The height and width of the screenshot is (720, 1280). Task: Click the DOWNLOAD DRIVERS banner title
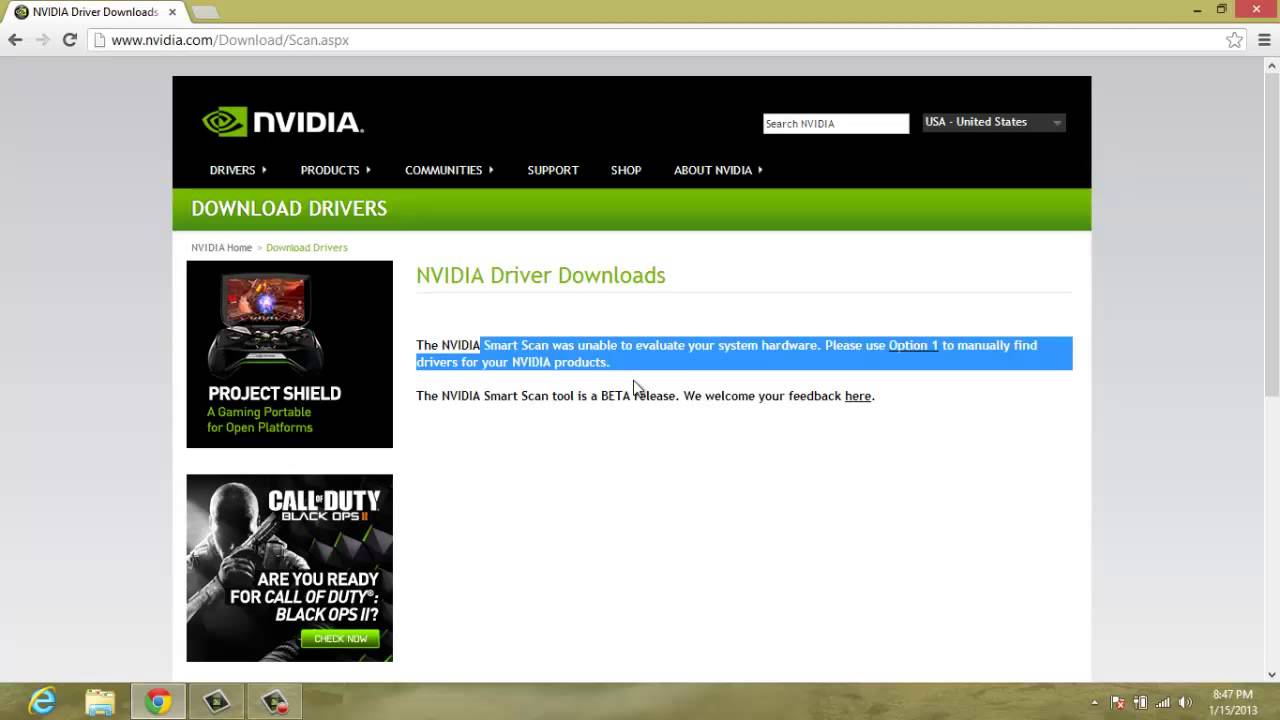coord(289,208)
